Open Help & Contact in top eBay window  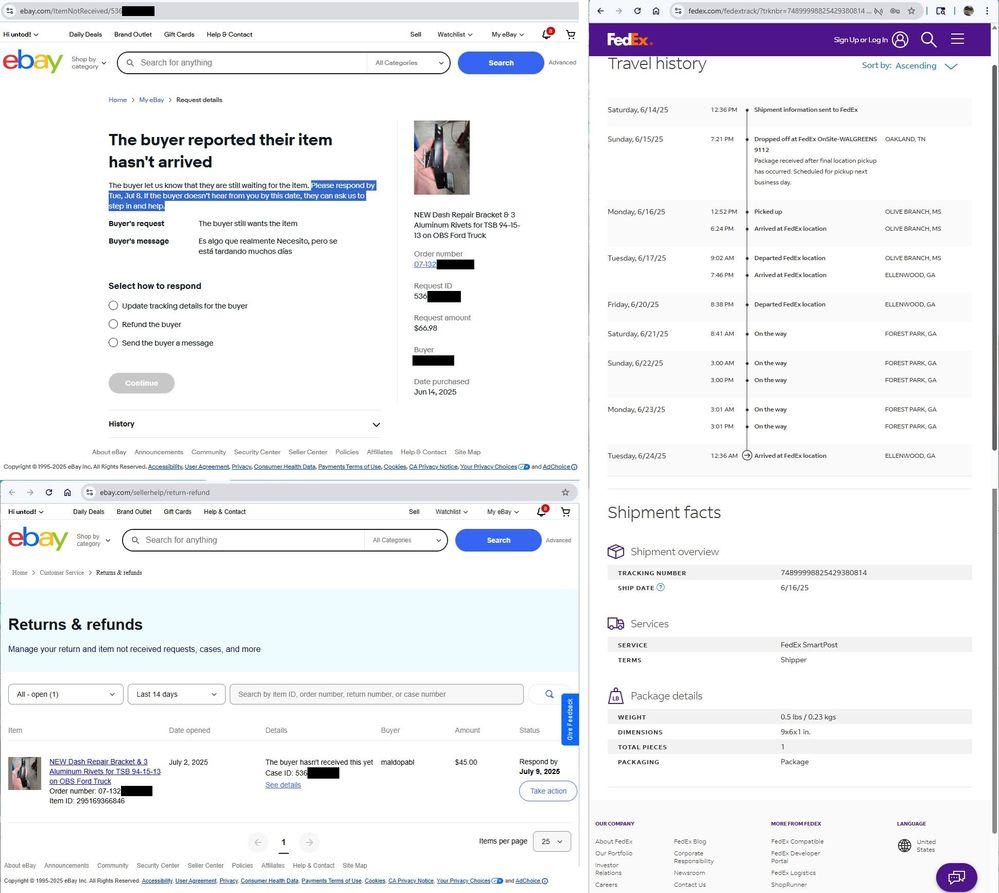pos(229,34)
